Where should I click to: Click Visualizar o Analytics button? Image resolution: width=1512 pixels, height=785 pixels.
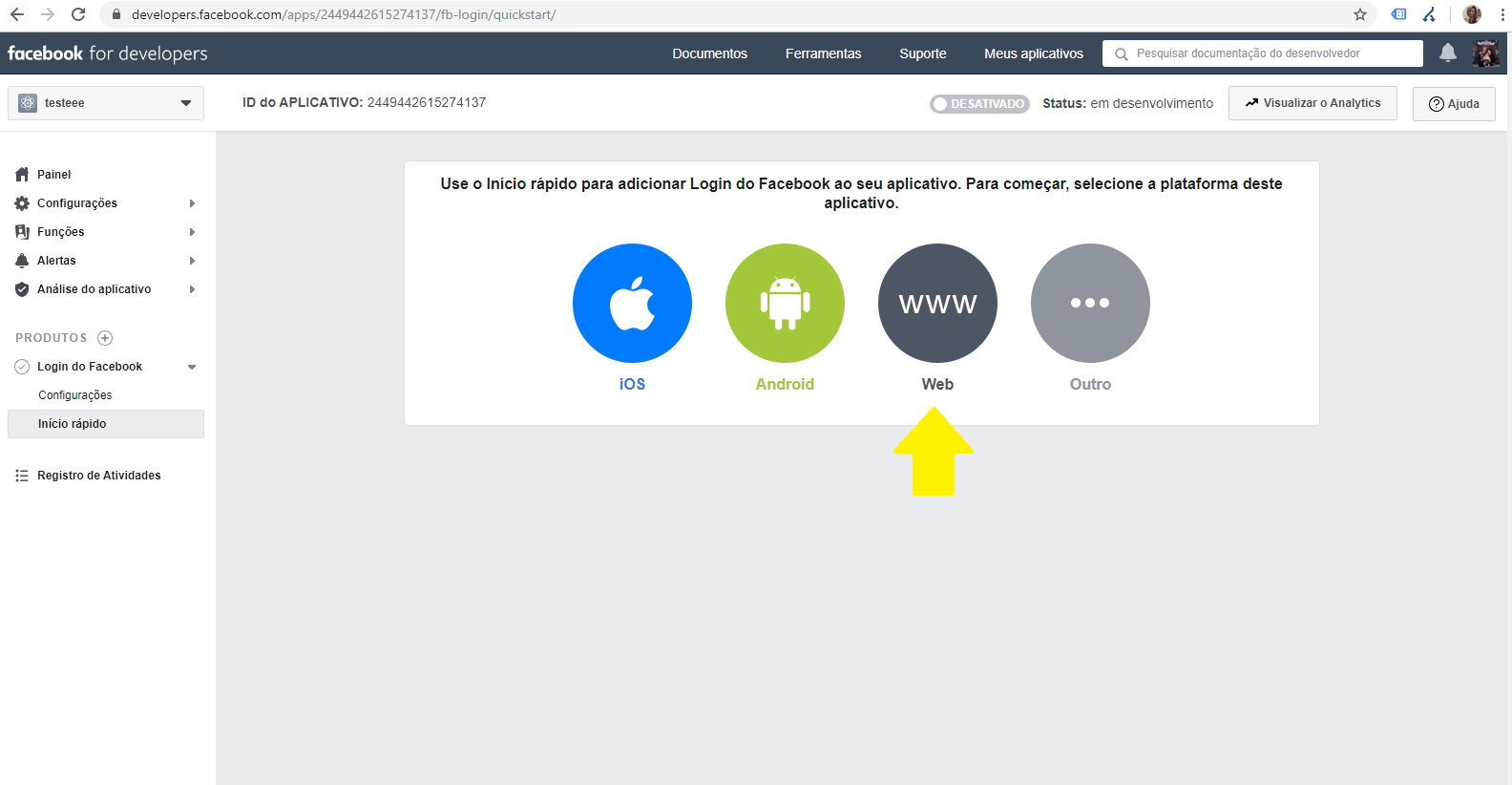point(1312,103)
